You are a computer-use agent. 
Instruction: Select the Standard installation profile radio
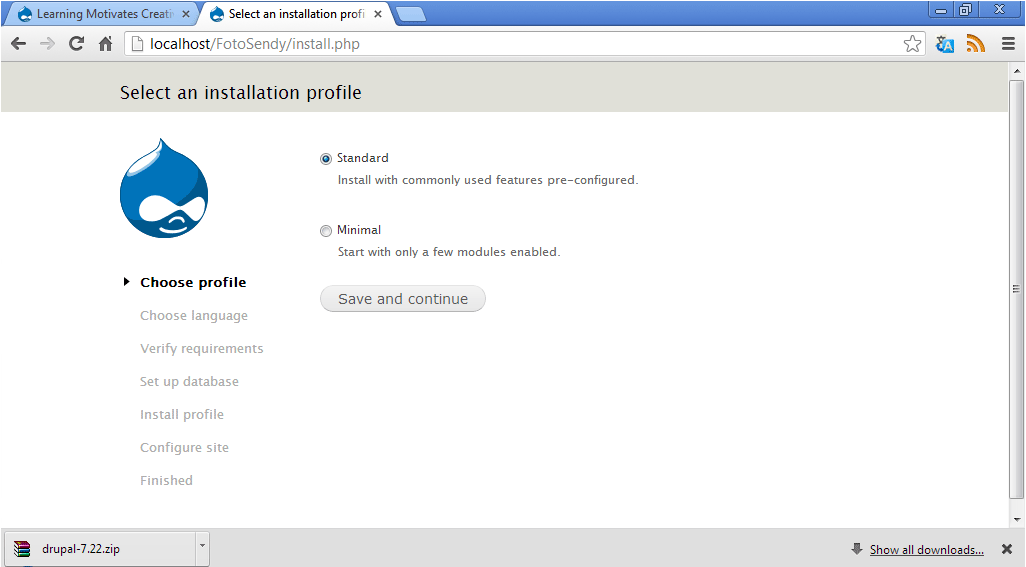tap(326, 159)
